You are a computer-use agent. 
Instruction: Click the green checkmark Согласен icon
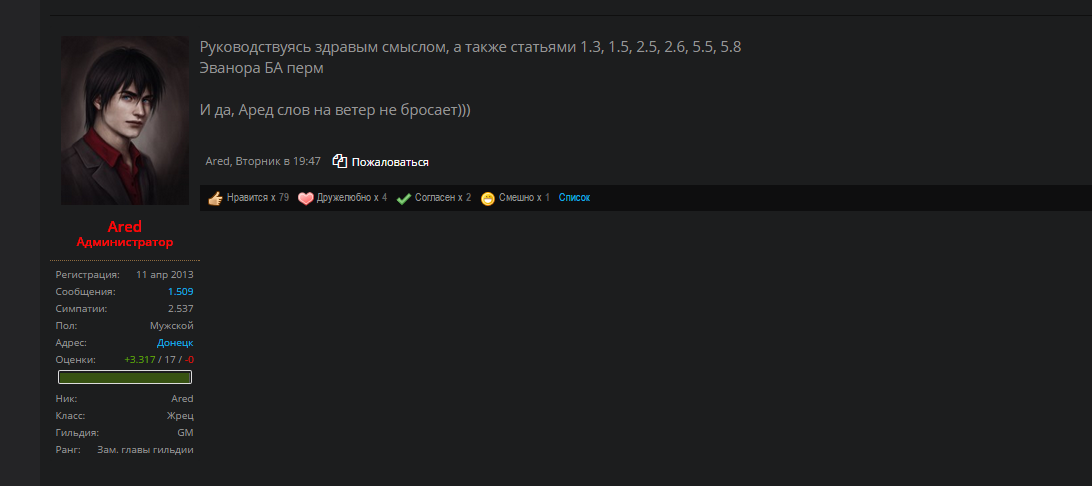tap(403, 198)
